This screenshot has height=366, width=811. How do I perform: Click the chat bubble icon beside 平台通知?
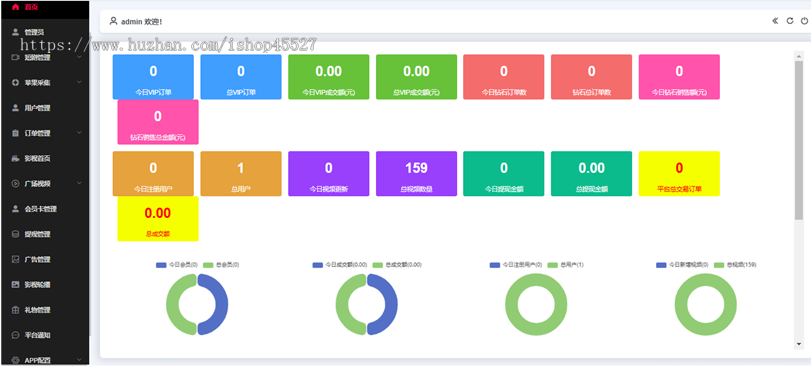(15, 334)
